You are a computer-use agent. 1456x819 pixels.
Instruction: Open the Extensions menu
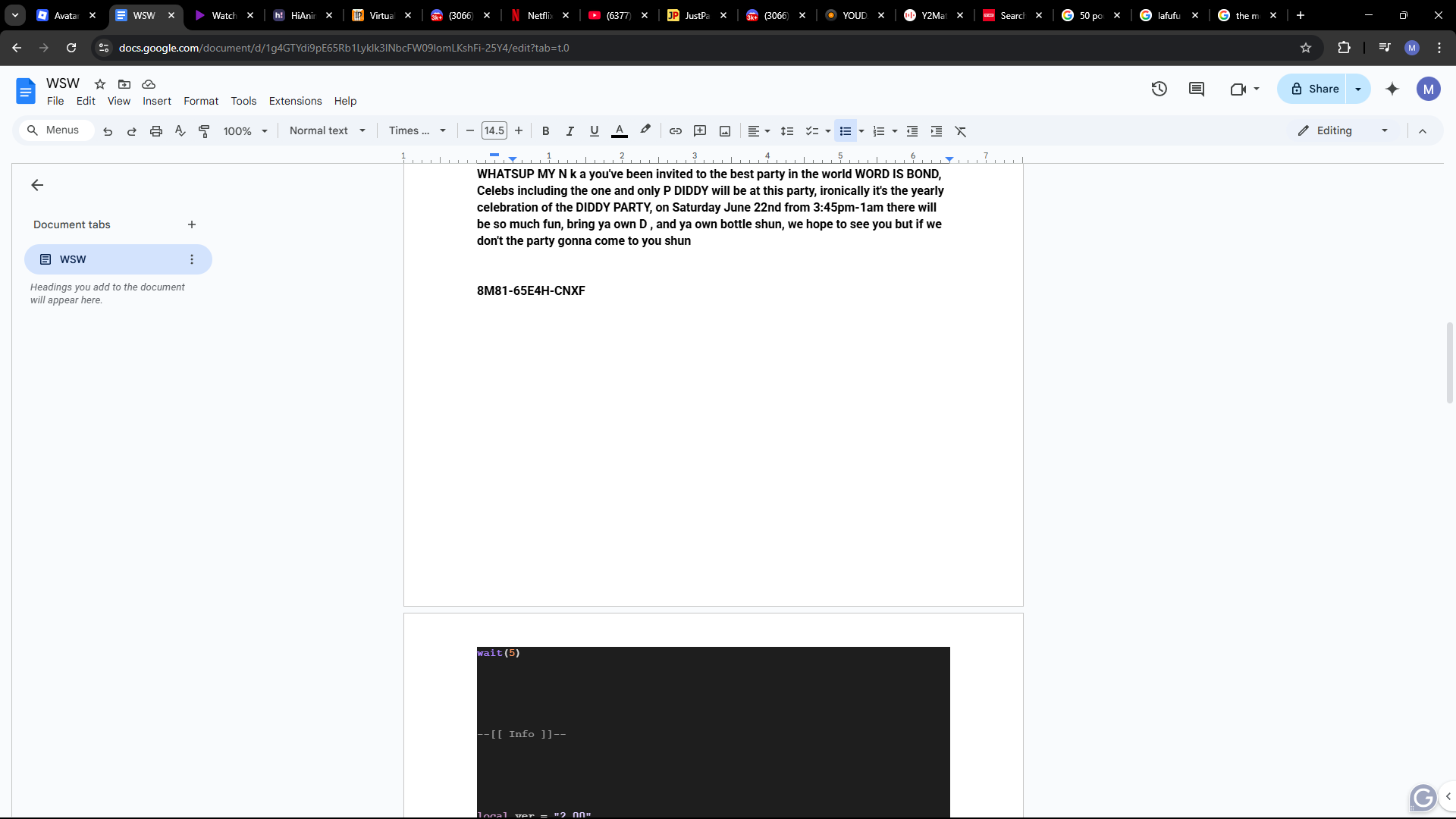point(295,101)
